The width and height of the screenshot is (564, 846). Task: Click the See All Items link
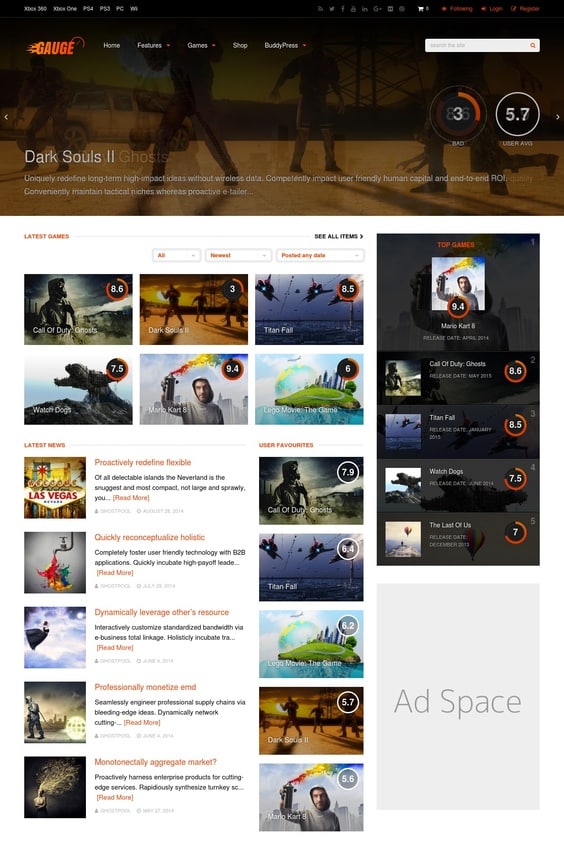point(338,236)
